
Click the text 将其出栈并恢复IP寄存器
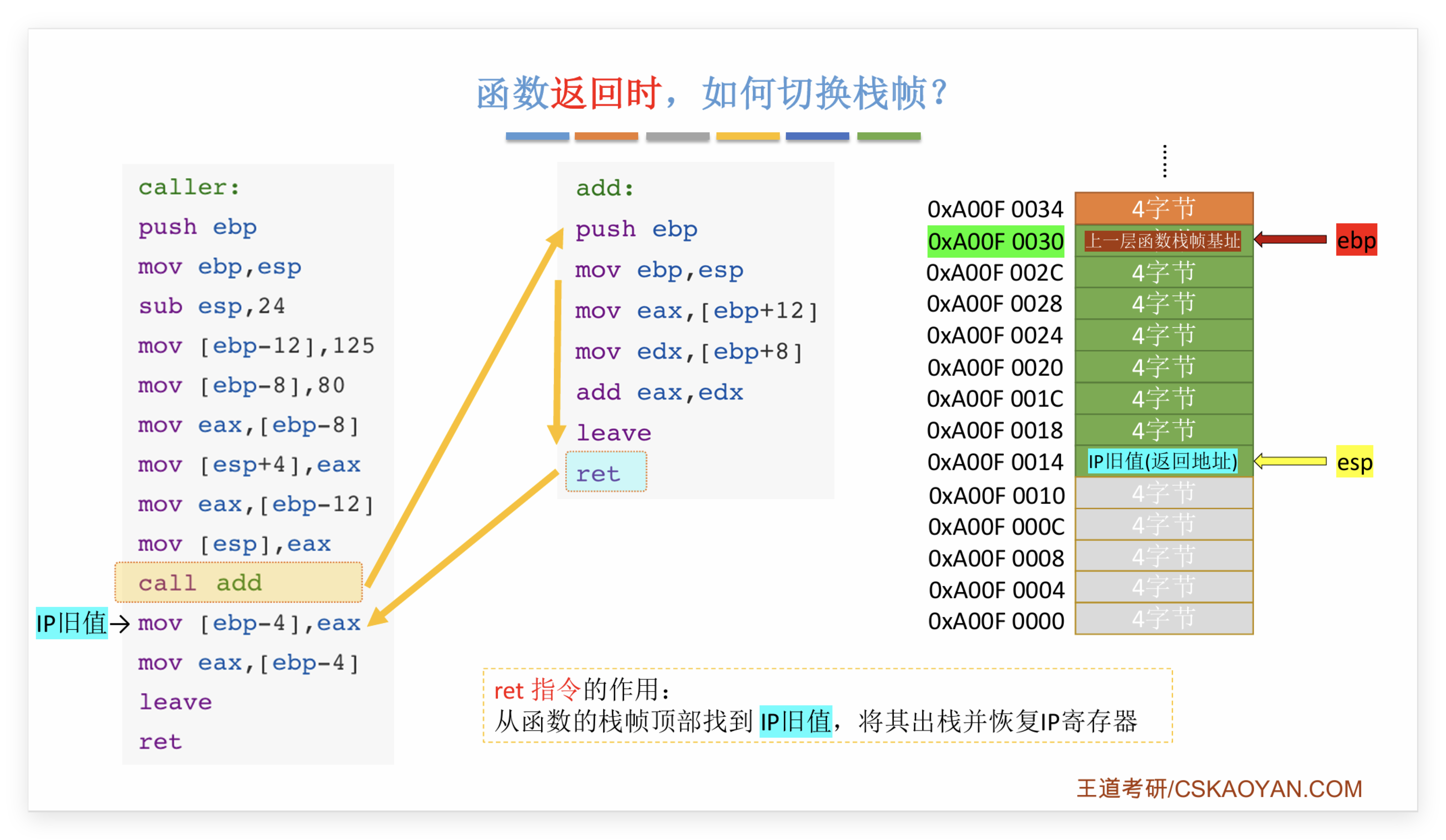[x=998, y=721]
